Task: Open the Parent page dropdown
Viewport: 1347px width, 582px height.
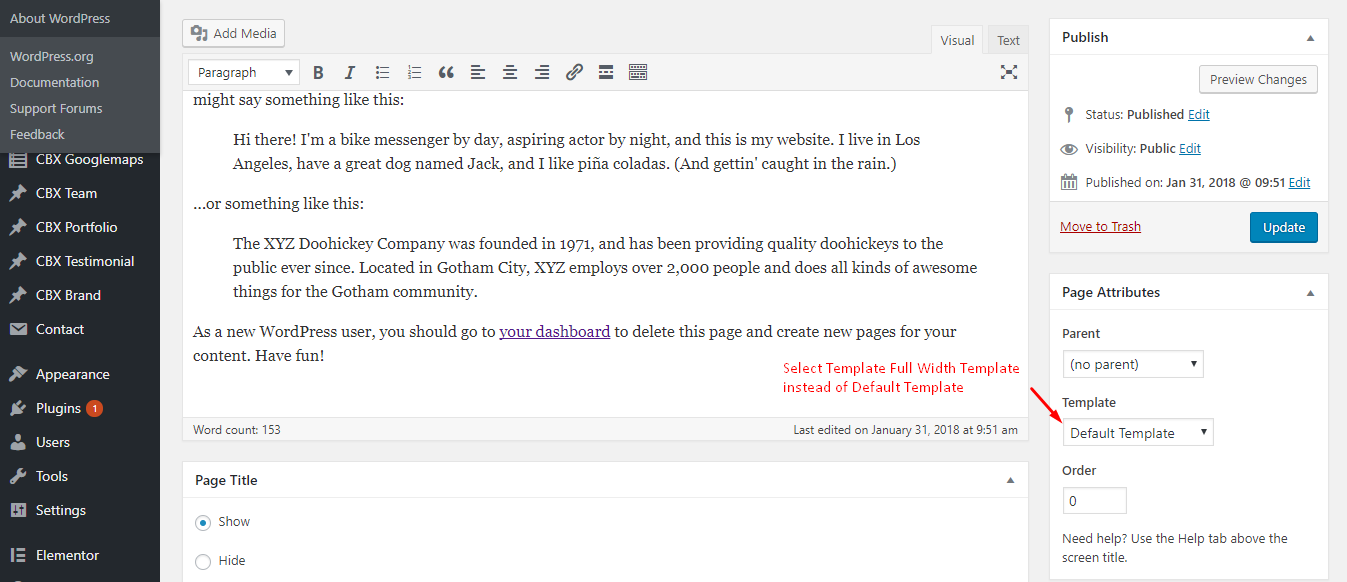Action: tap(1133, 364)
